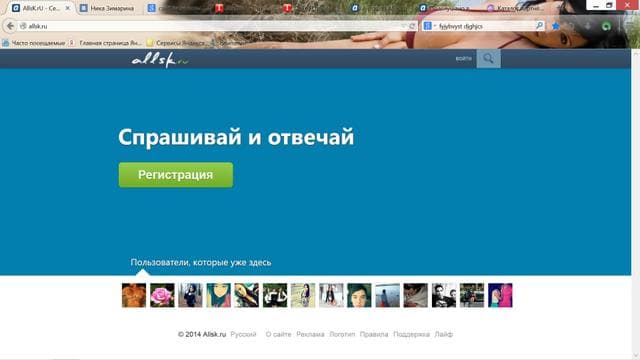Switch to the blue Google icon tab
Screen dimensions: 640x360
(x=152, y=8)
